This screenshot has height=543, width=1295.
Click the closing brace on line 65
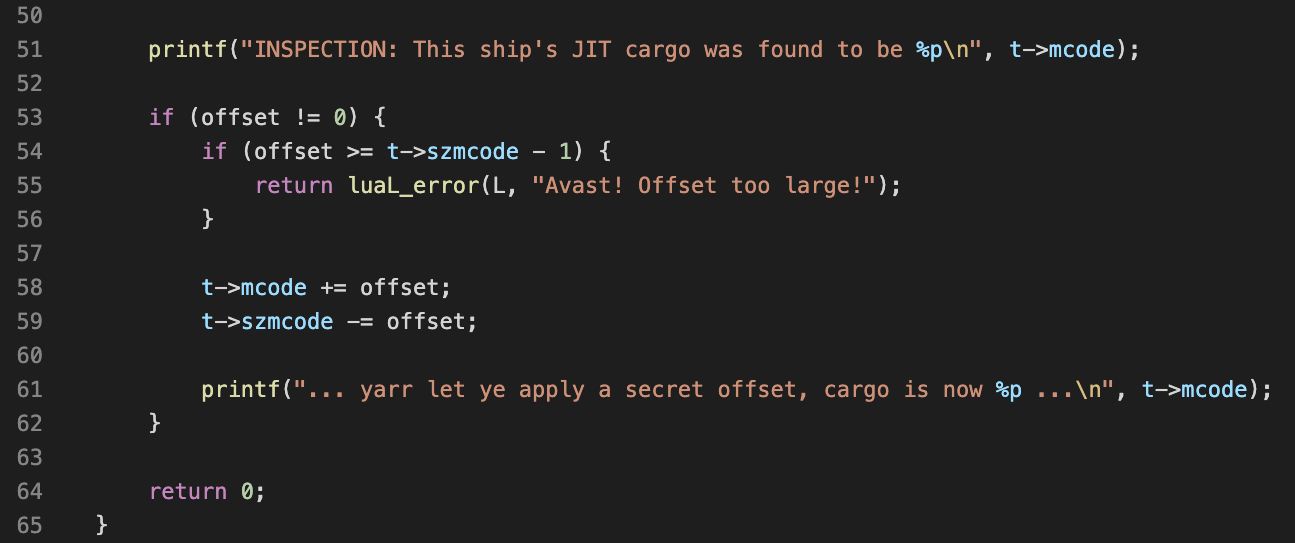pos(102,525)
